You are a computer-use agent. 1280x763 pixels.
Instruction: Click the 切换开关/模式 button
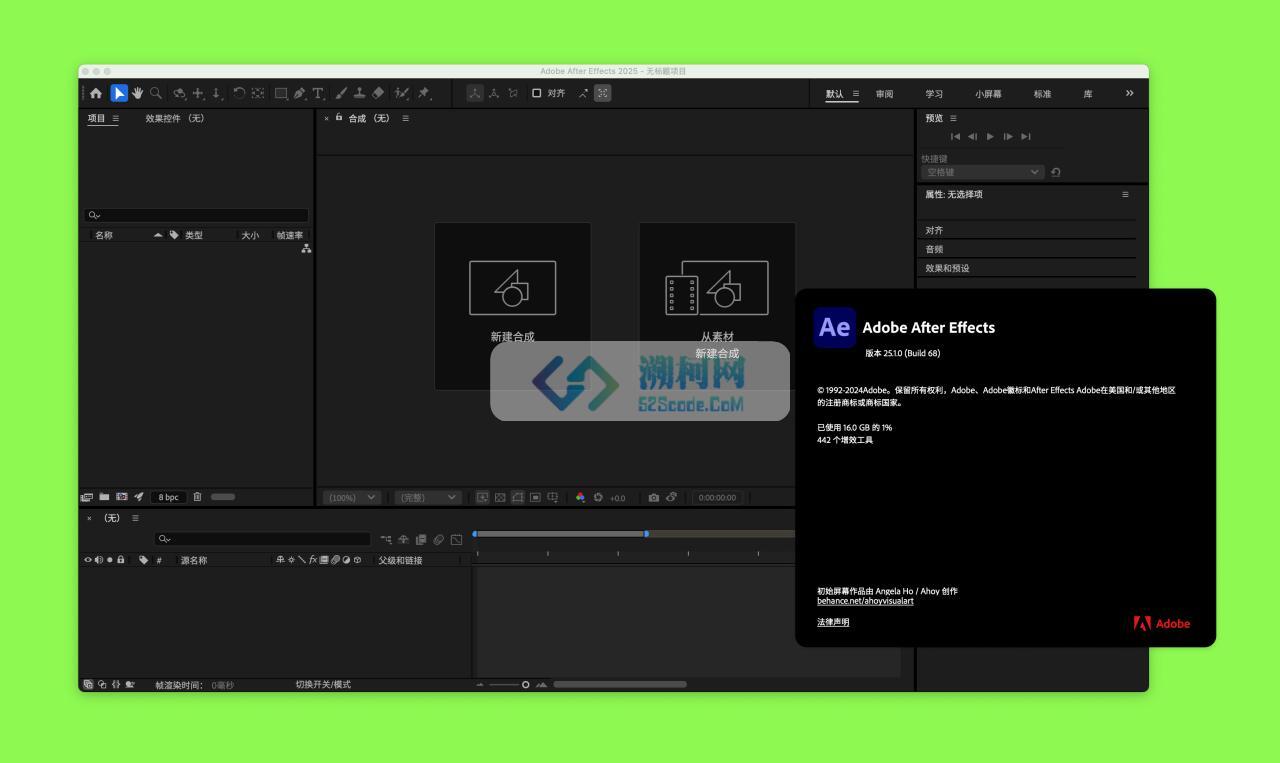323,685
